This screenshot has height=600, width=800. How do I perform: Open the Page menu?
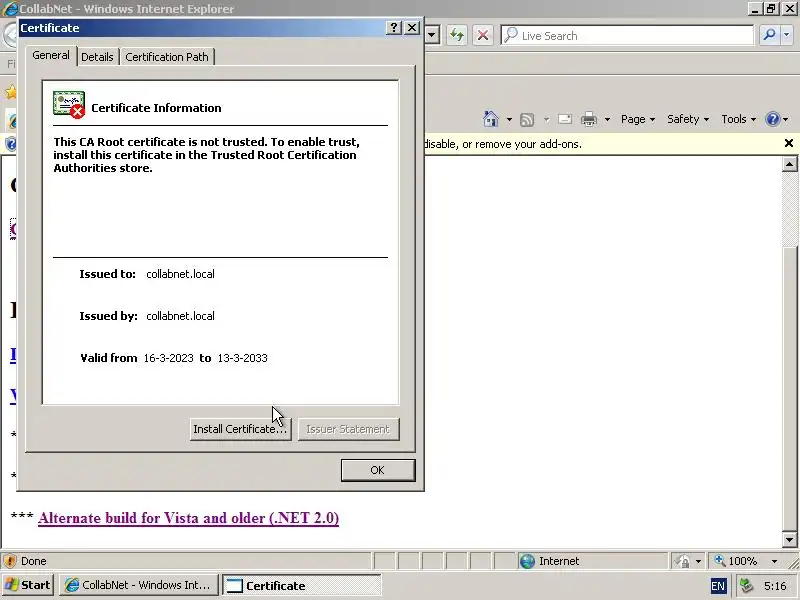(x=638, y=119)
